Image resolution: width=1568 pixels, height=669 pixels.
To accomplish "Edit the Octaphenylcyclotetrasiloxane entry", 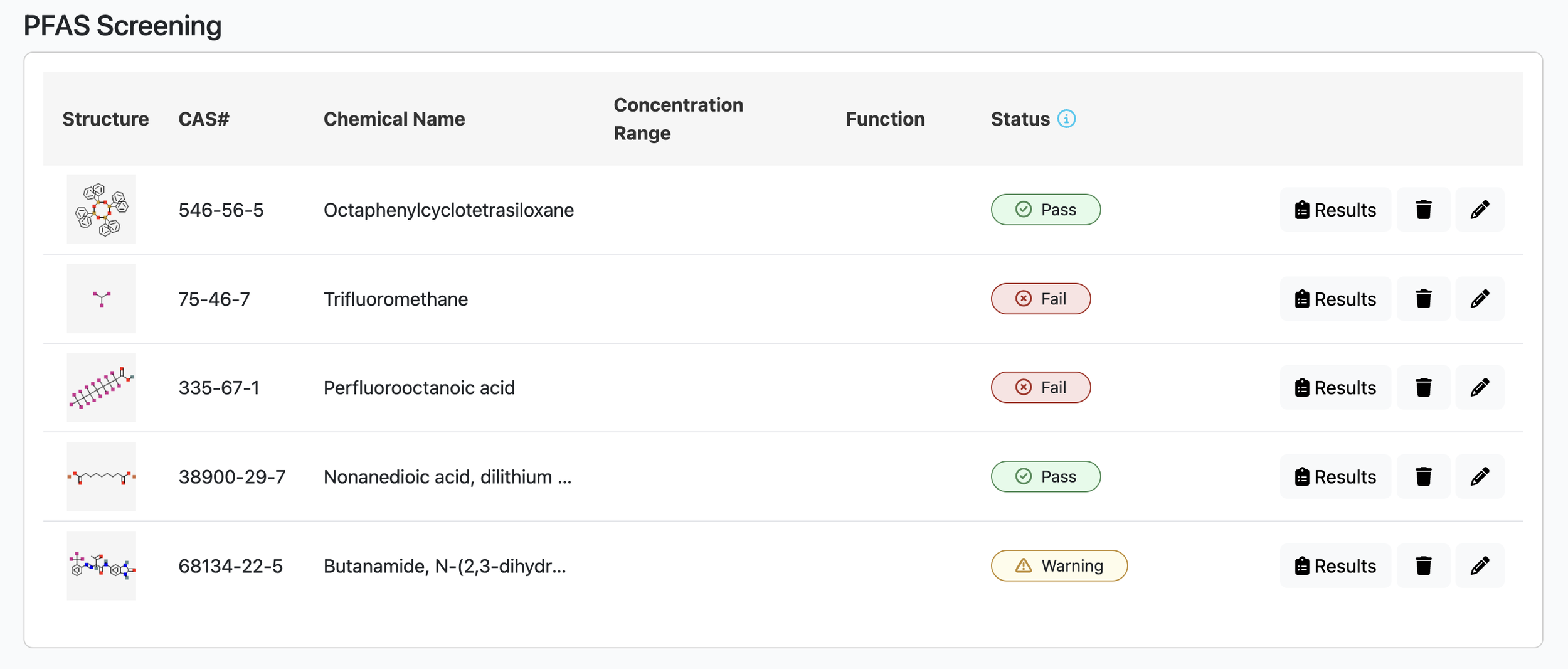I will click(1480, 210).
